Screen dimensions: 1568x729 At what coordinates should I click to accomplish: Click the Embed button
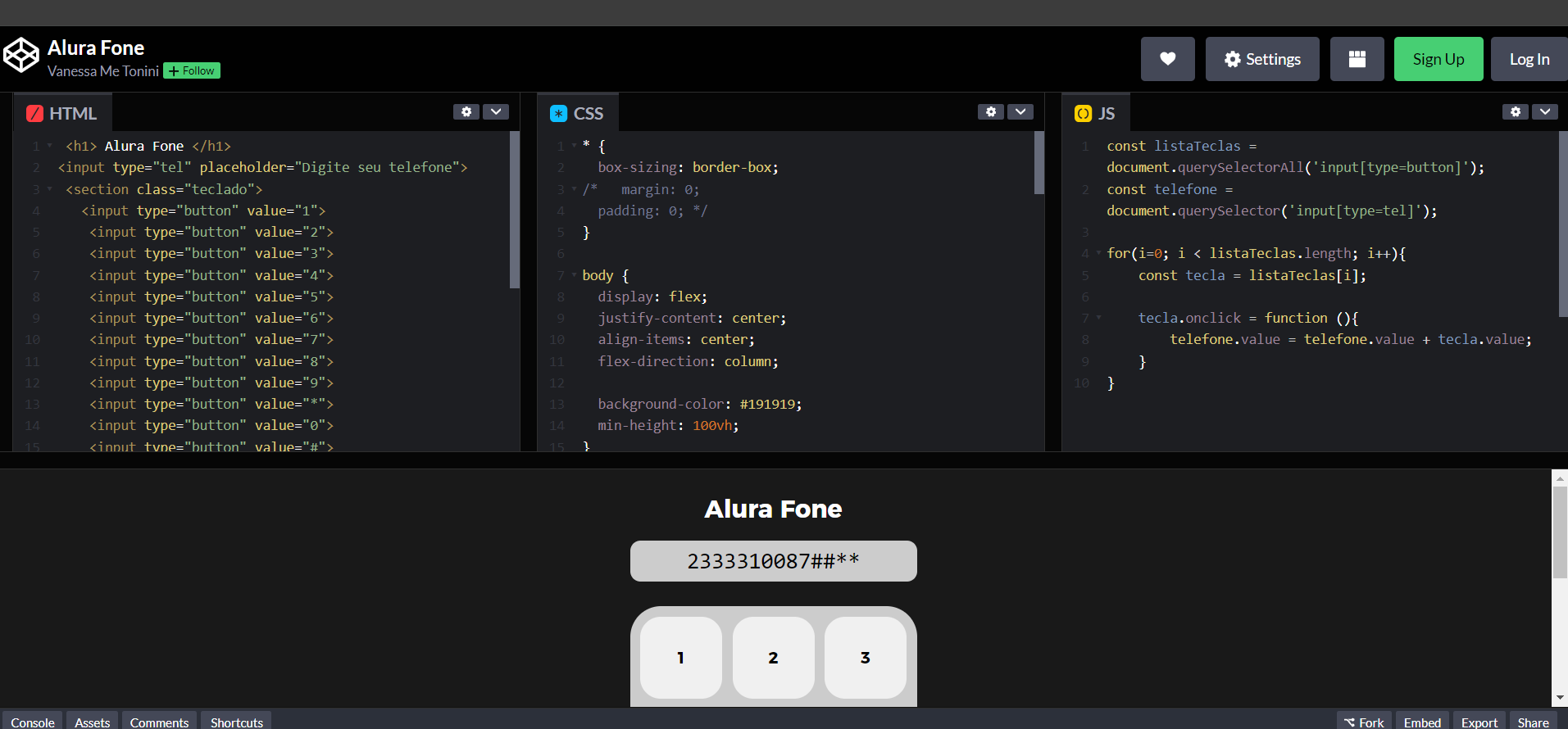coord(1422,722)
